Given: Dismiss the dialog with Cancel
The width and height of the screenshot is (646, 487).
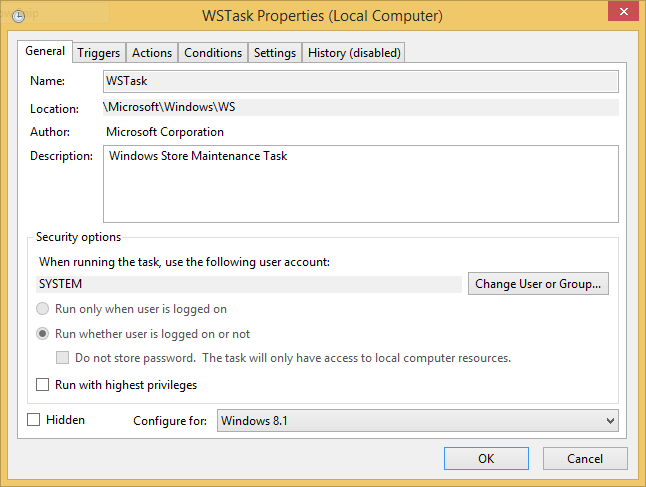Looking at the screenshot, I should (x=585, y=459).
